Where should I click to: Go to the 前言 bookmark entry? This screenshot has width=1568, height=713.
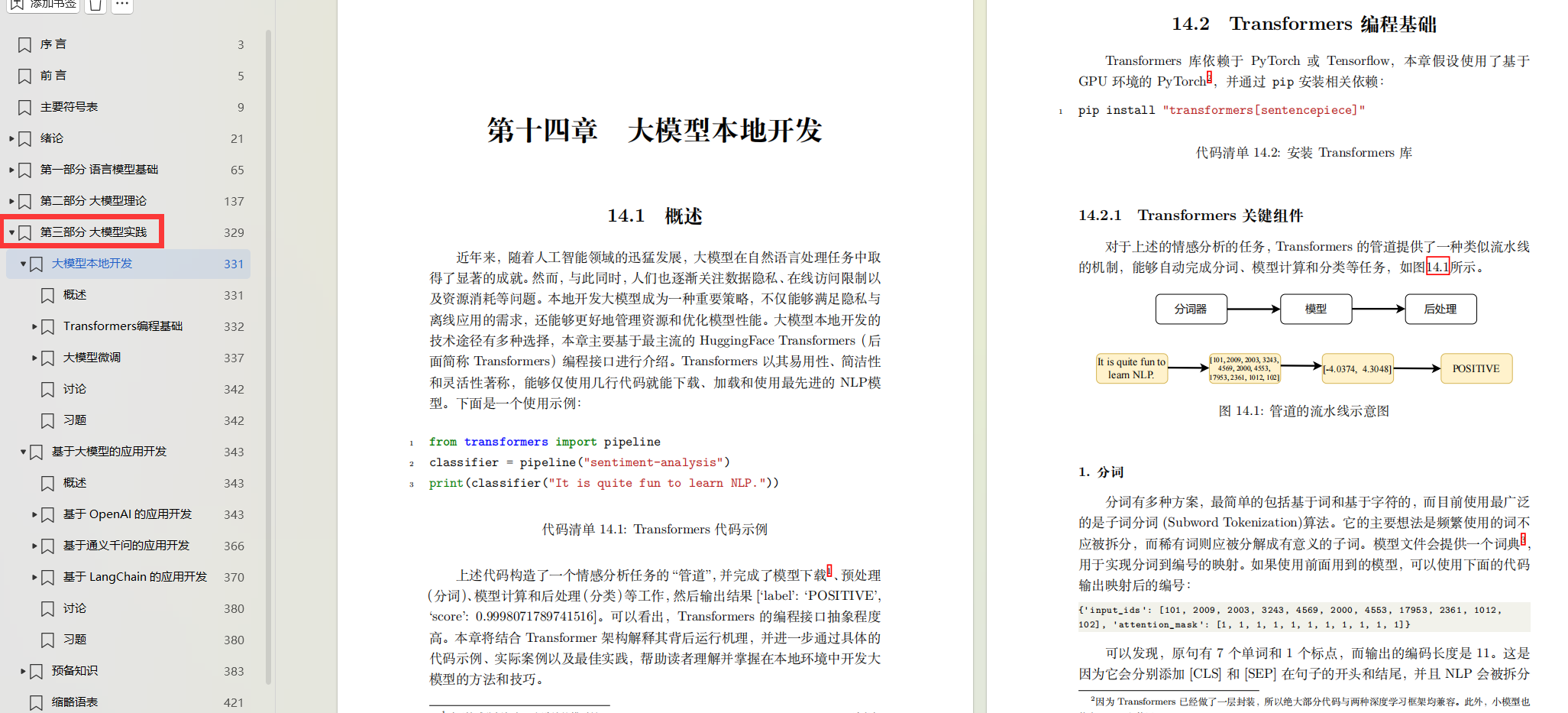[x=53, y=76]
